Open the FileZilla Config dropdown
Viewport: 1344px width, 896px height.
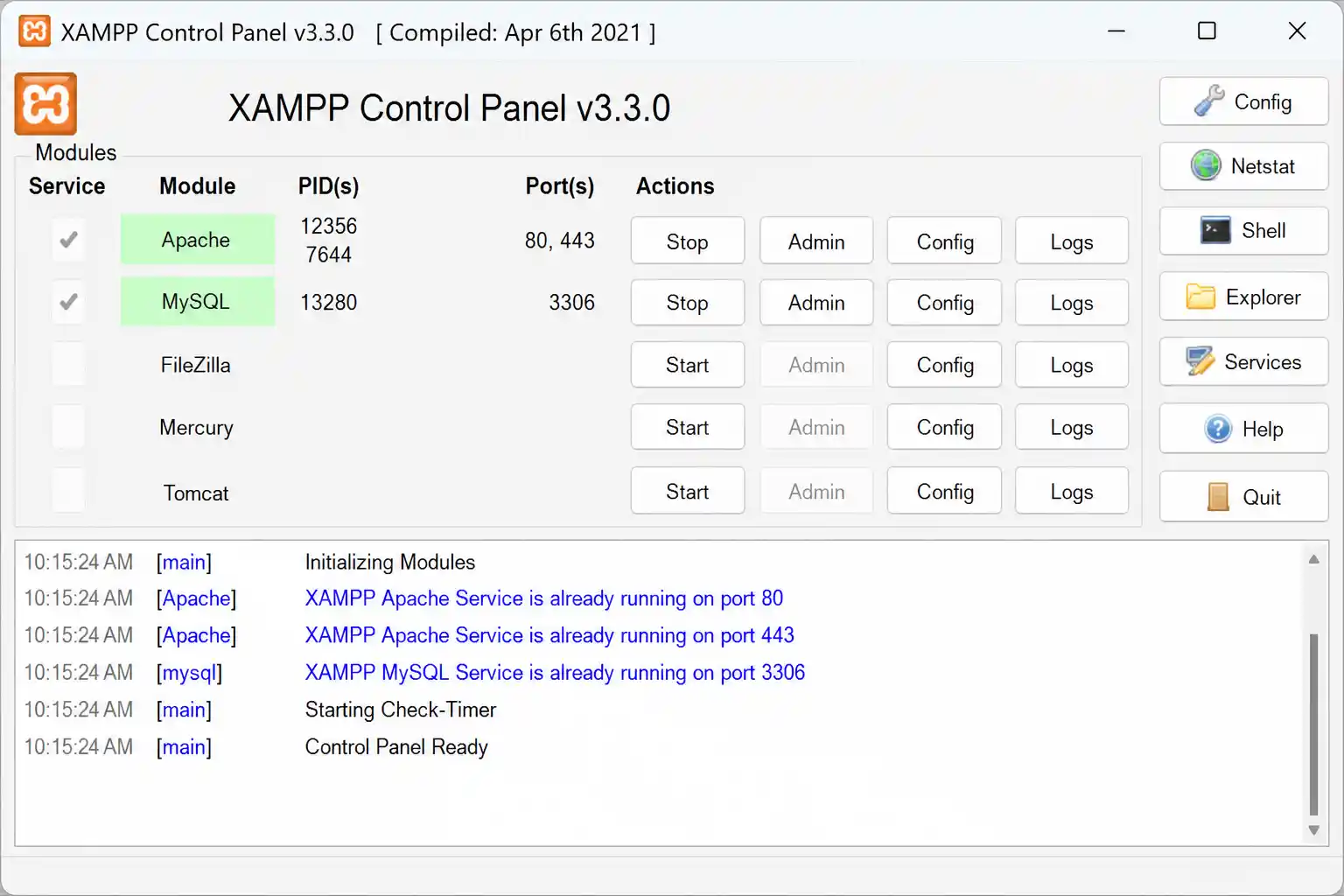point(944,364)
